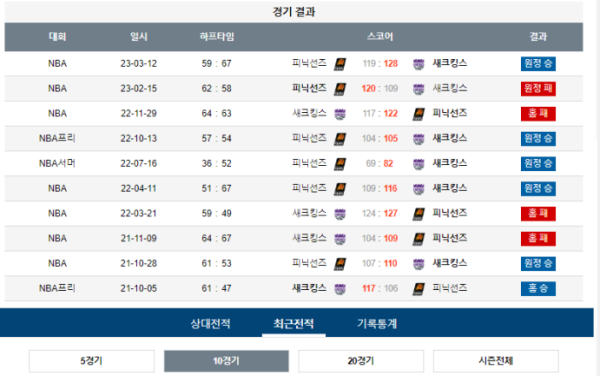Click halftime score 61 : 47

217,288
